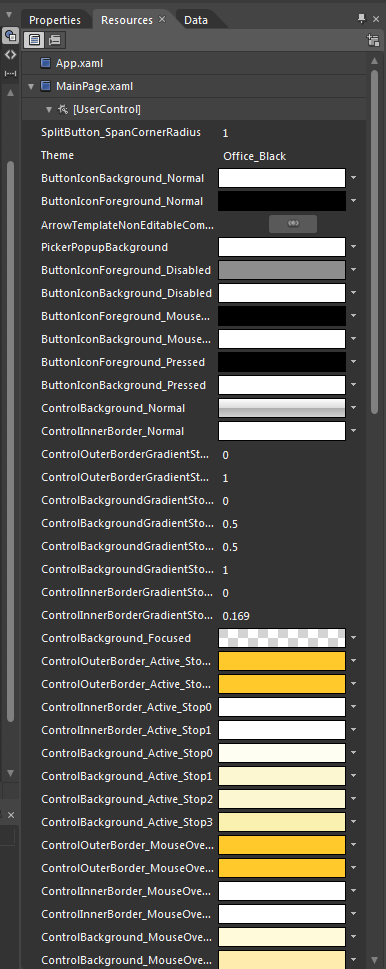The image size is (386, 969).
Task: Click the MainPage.xaml file icon
Action: (x=45, y=86)
